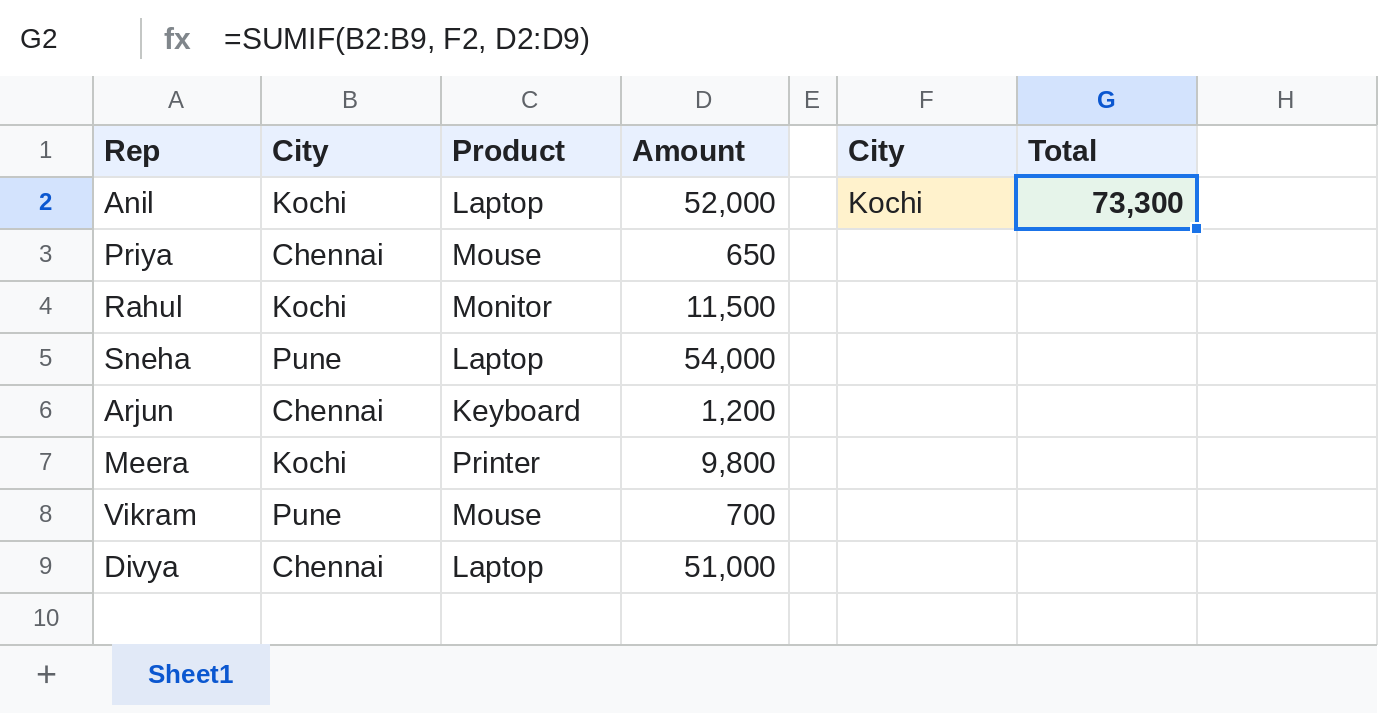Select the cell containing Anil
Viewport: 1378px width, 714px height.
(177, 203)
